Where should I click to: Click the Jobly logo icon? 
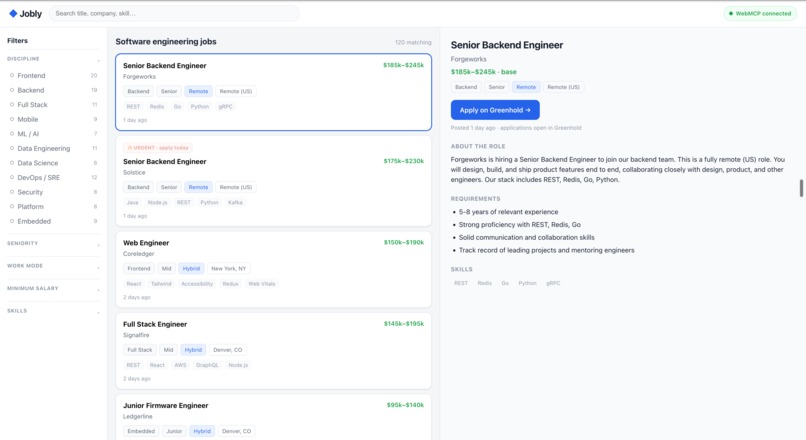click(x=13, y=13)
